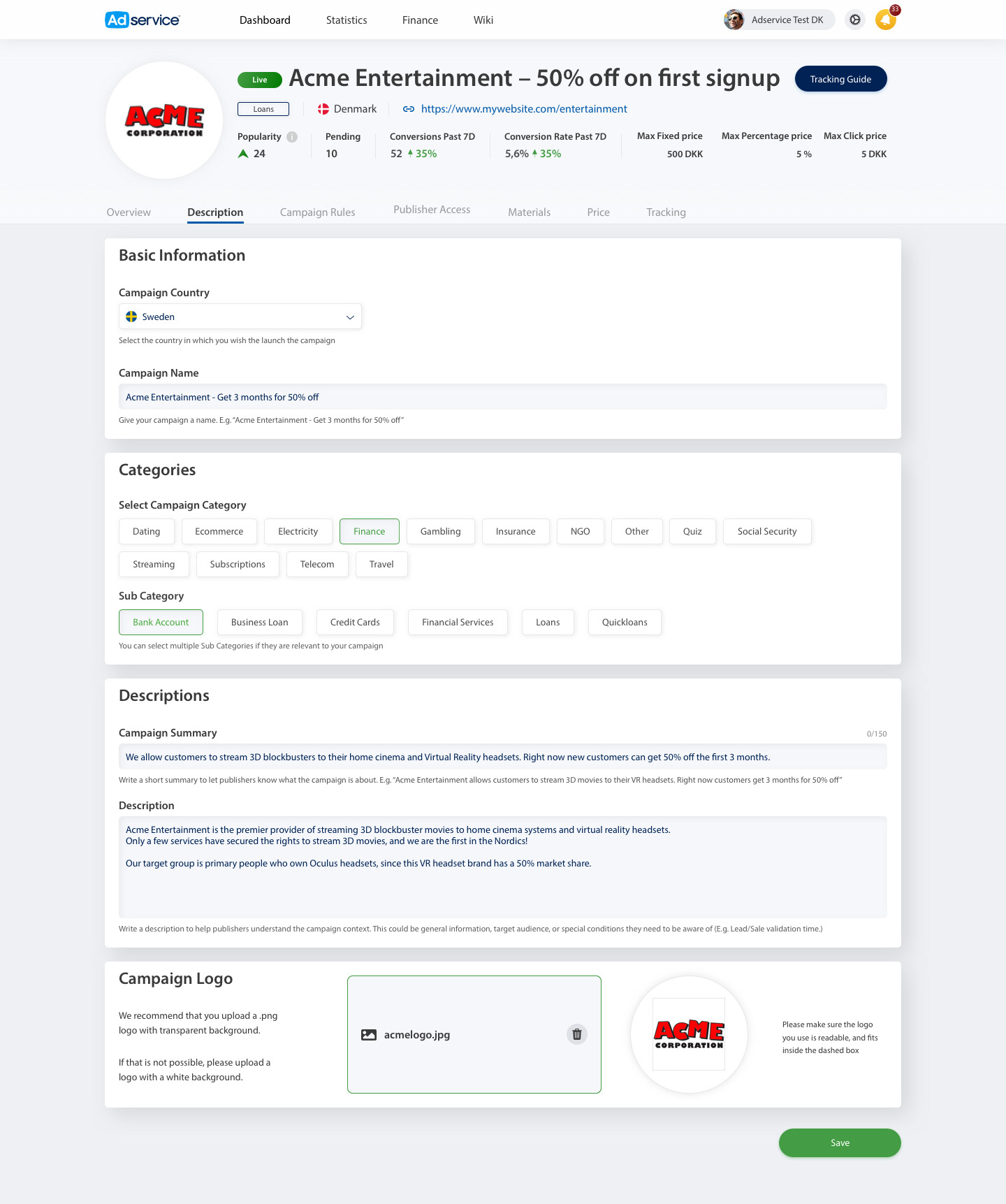Open the Price tab
Screen dimensions: 1006x1204
click(x=599, y=212)
